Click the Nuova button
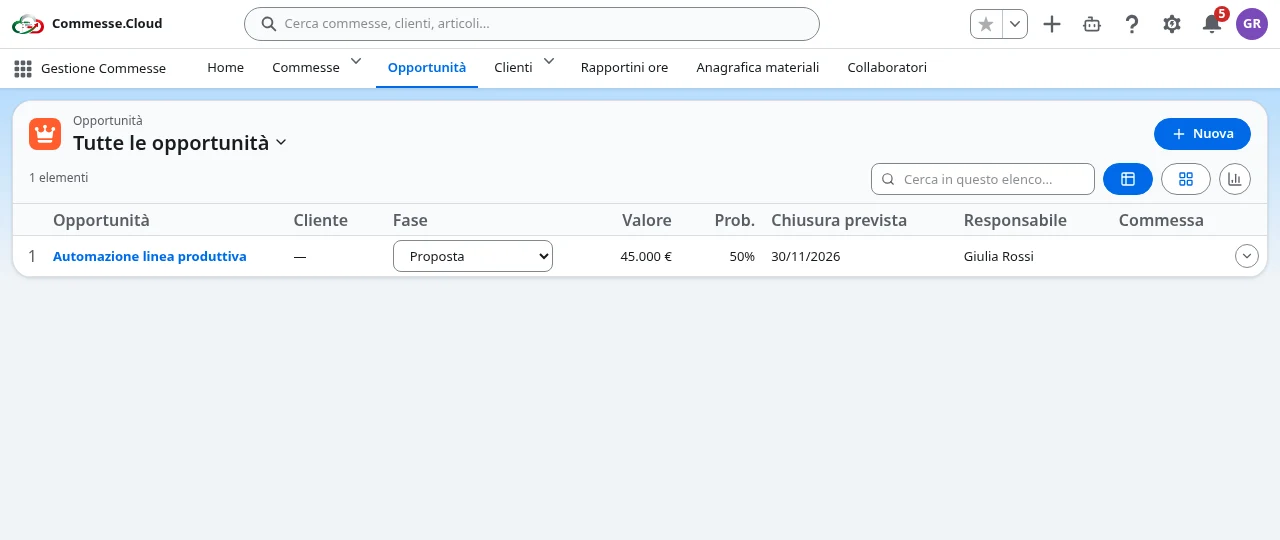The image size is (1280, 540). click(x=1202, y=134)
